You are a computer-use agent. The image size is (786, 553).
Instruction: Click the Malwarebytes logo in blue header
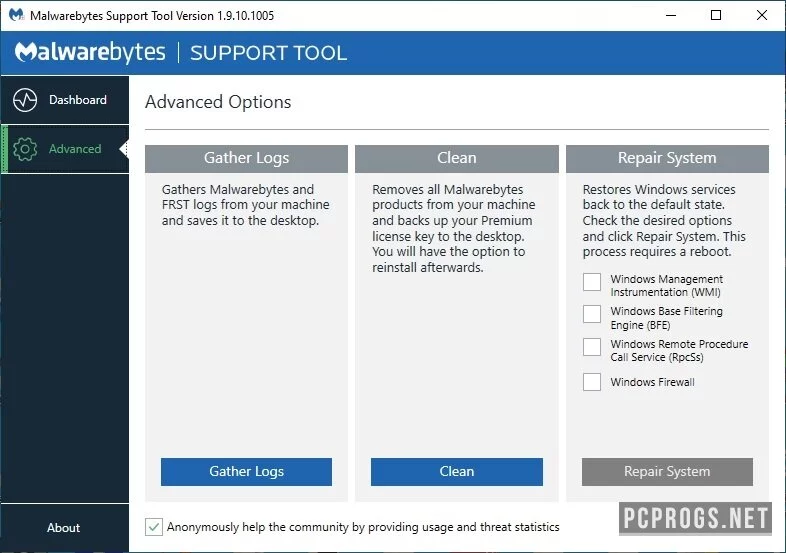[x=90, y=53]
